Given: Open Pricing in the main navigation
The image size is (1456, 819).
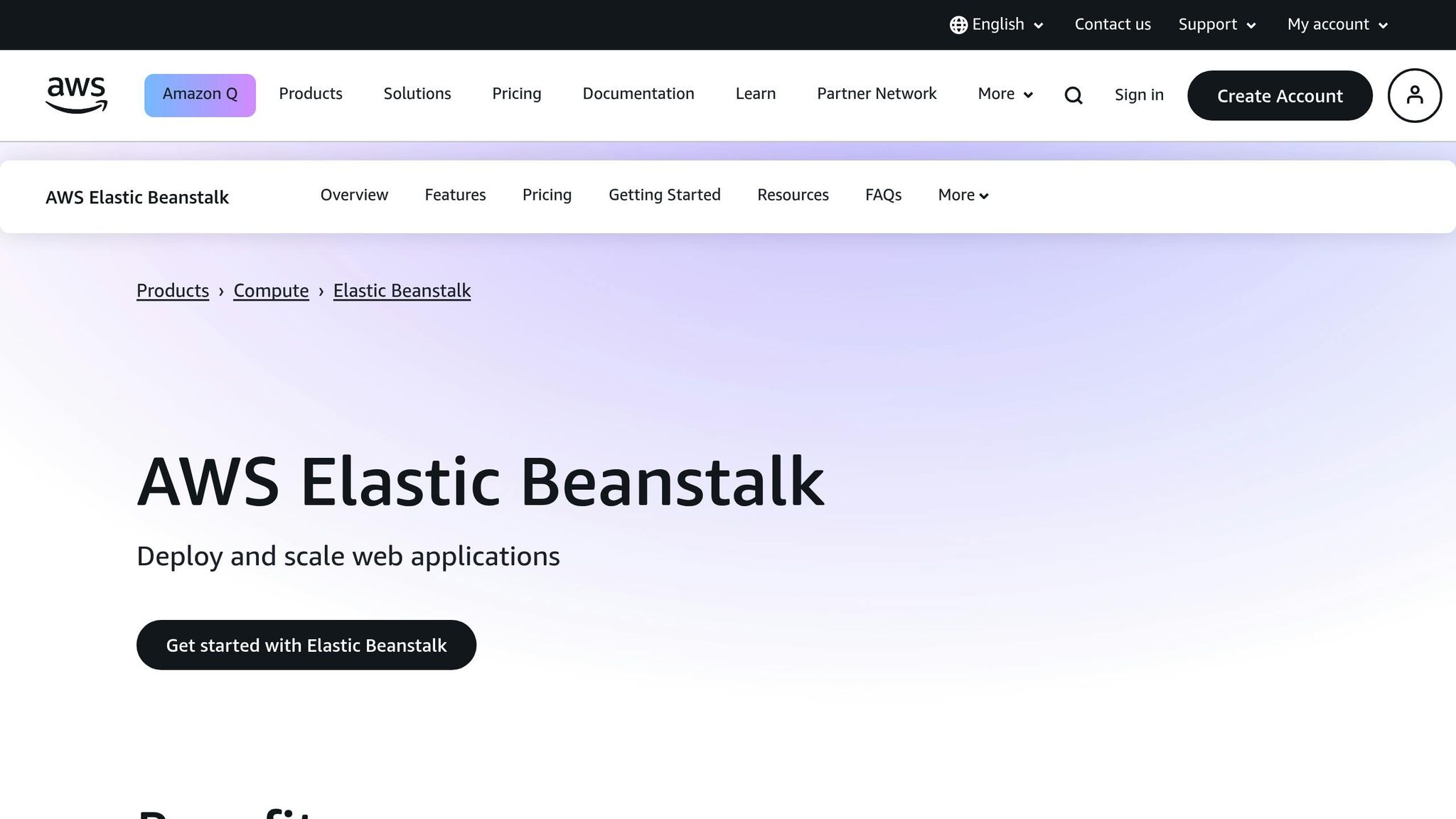Looking at the screenshot, I should click(517, 94).
